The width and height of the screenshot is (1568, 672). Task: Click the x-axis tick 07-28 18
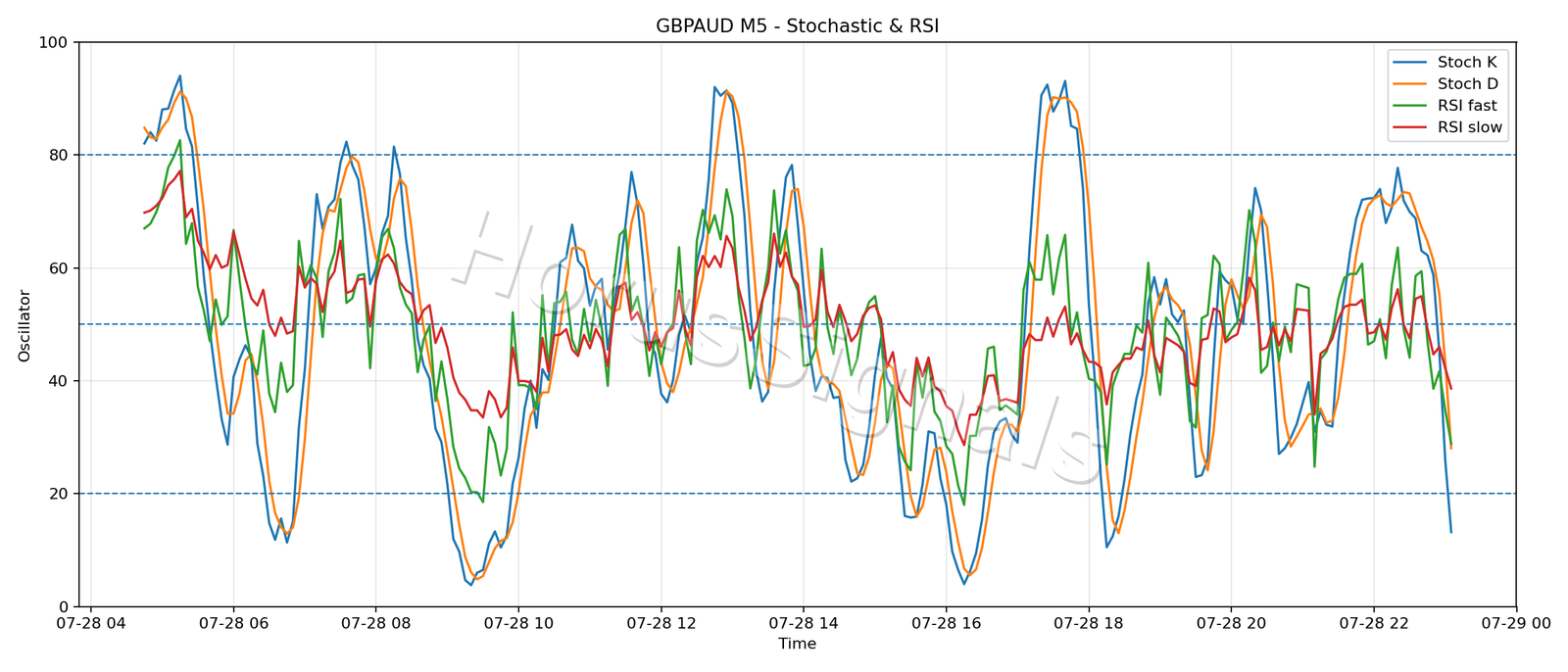click(1089, 623)
